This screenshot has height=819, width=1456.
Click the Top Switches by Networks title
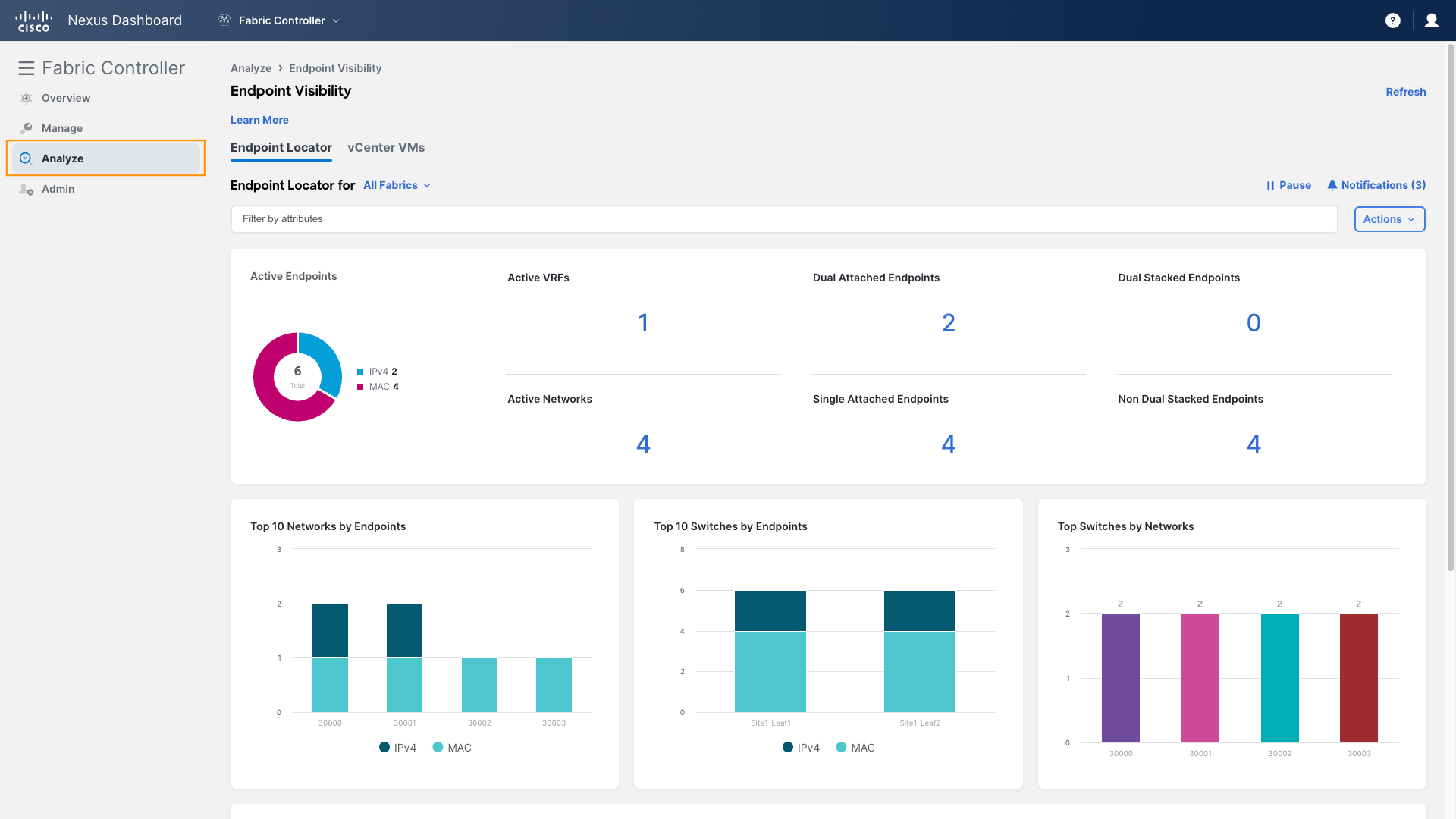(x=1125, y=526)
